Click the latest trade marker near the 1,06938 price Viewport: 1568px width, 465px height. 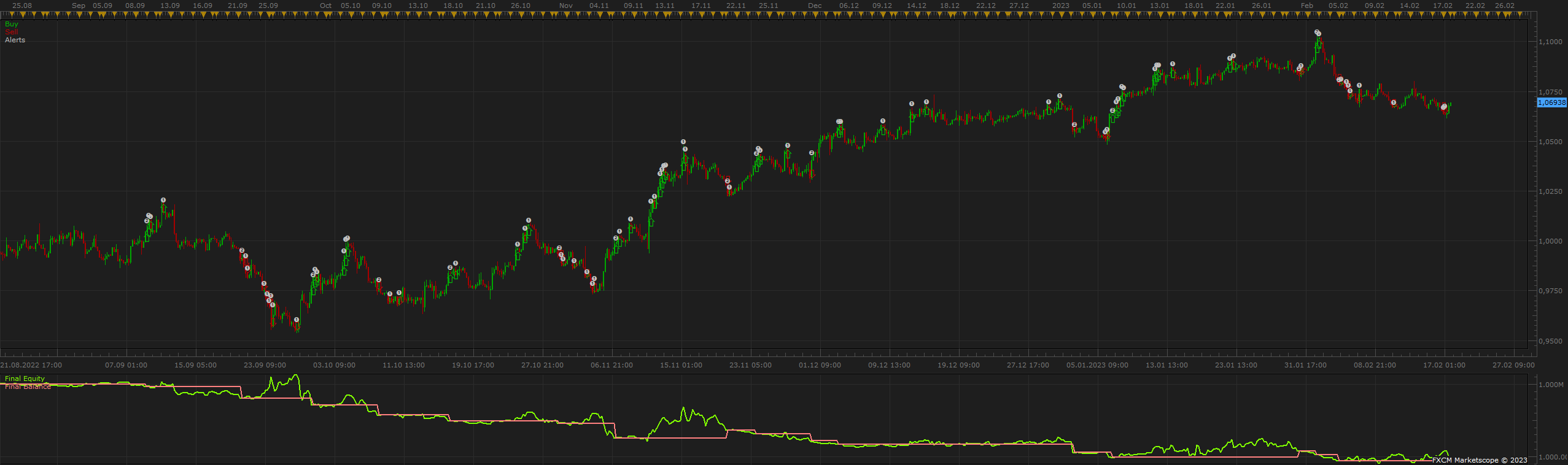(1444, 107)
